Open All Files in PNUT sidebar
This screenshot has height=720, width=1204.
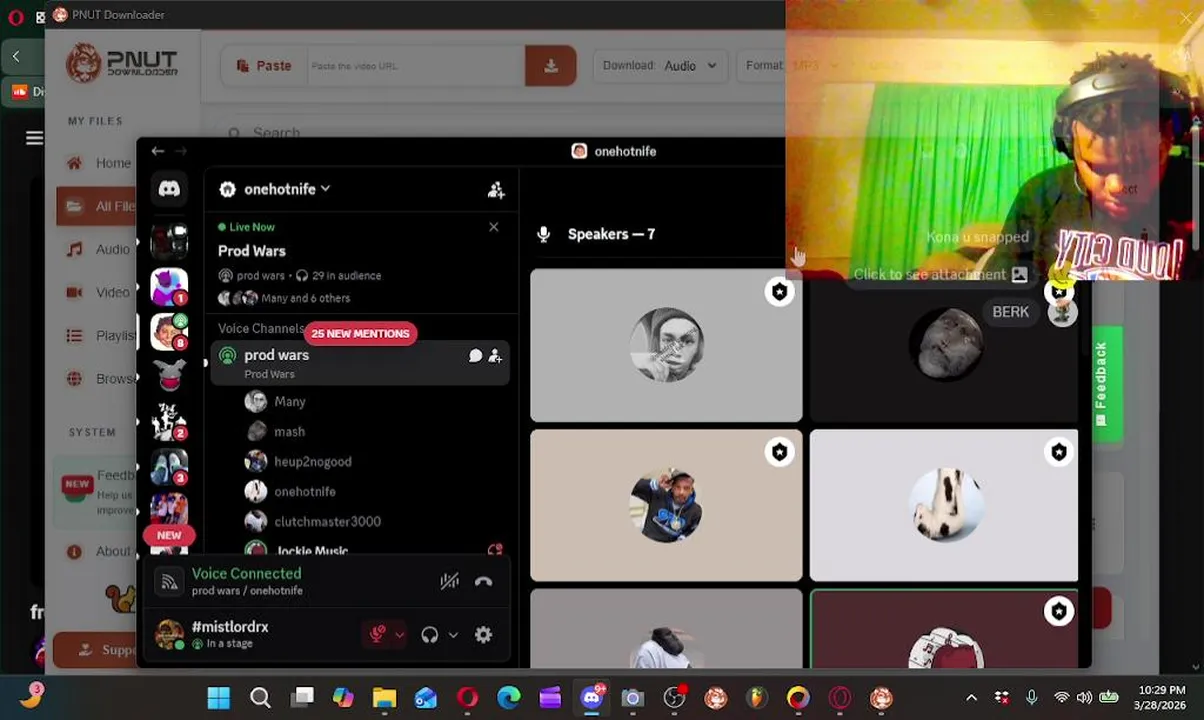(98, 206)
